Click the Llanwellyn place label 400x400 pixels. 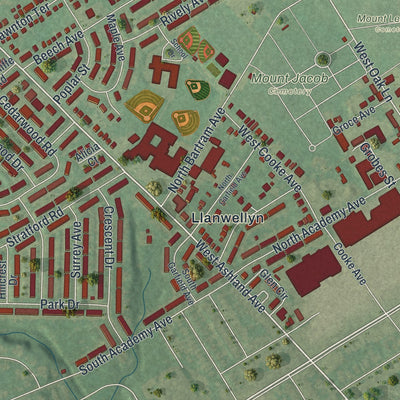tap(228, 218)
